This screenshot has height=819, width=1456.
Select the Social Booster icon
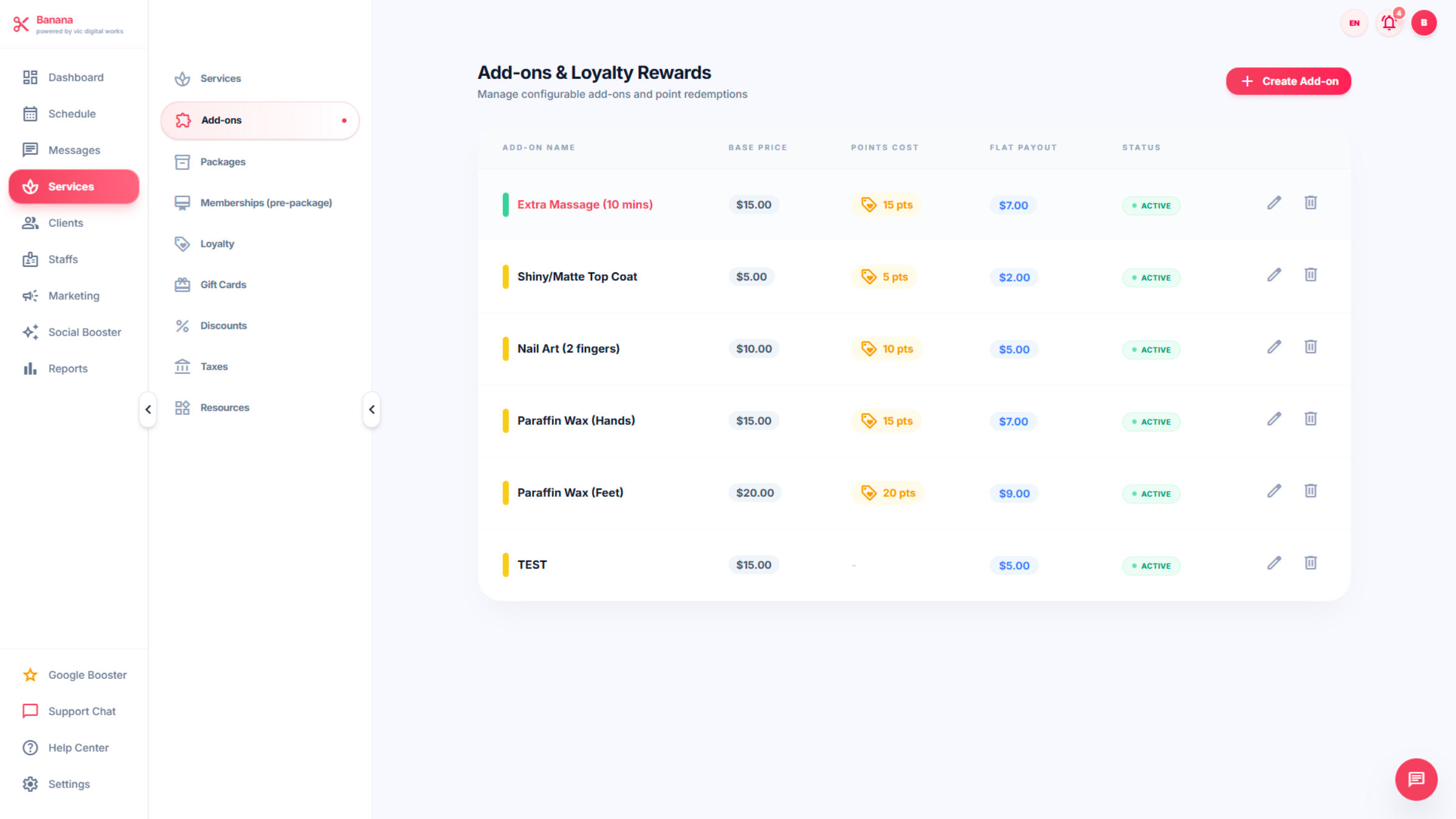click(x=30, y=332)
